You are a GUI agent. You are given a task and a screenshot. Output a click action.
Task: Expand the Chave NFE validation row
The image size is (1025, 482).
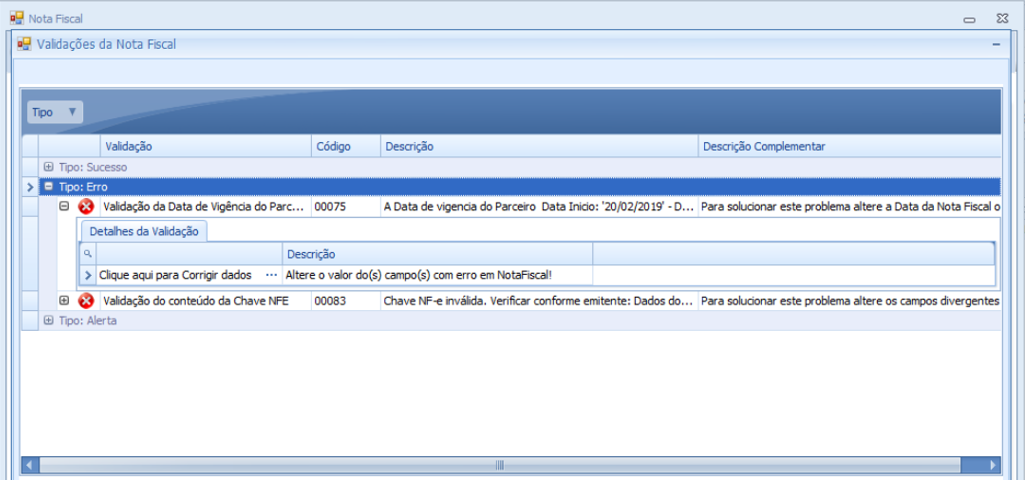[64, 300]
